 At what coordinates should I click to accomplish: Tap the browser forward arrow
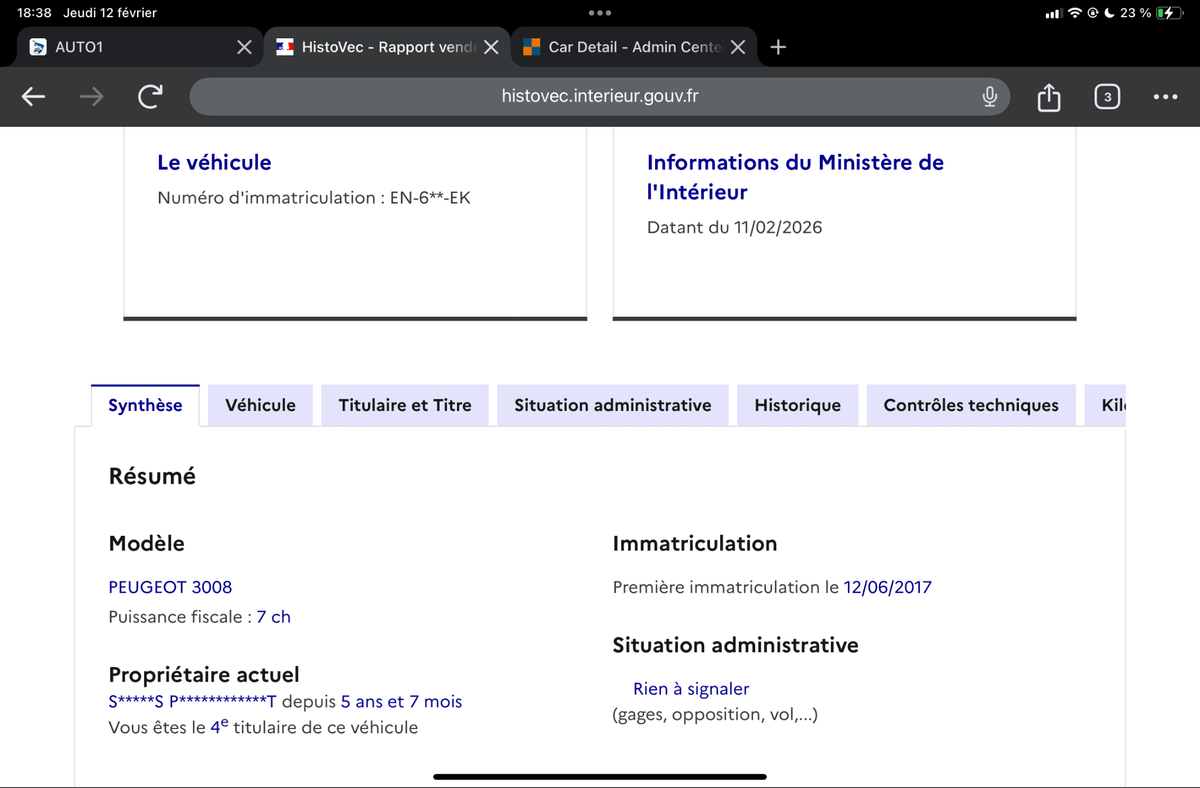pos(91,97)
